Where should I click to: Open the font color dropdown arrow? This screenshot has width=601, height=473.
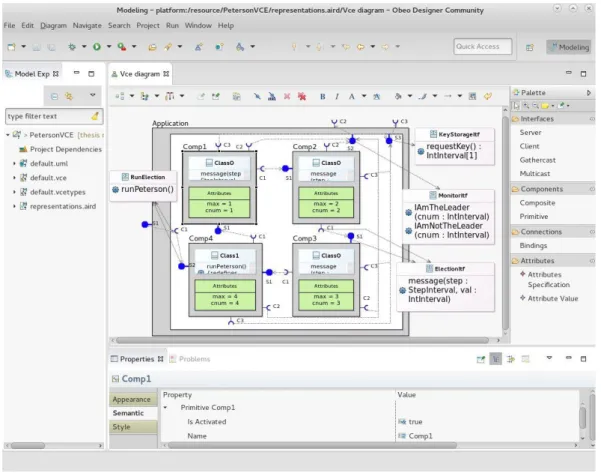coord(364,96)
